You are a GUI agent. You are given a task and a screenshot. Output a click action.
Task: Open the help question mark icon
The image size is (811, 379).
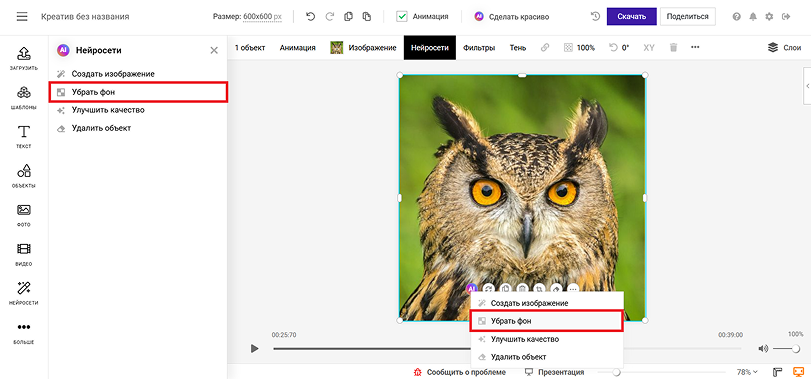point(737,17)
